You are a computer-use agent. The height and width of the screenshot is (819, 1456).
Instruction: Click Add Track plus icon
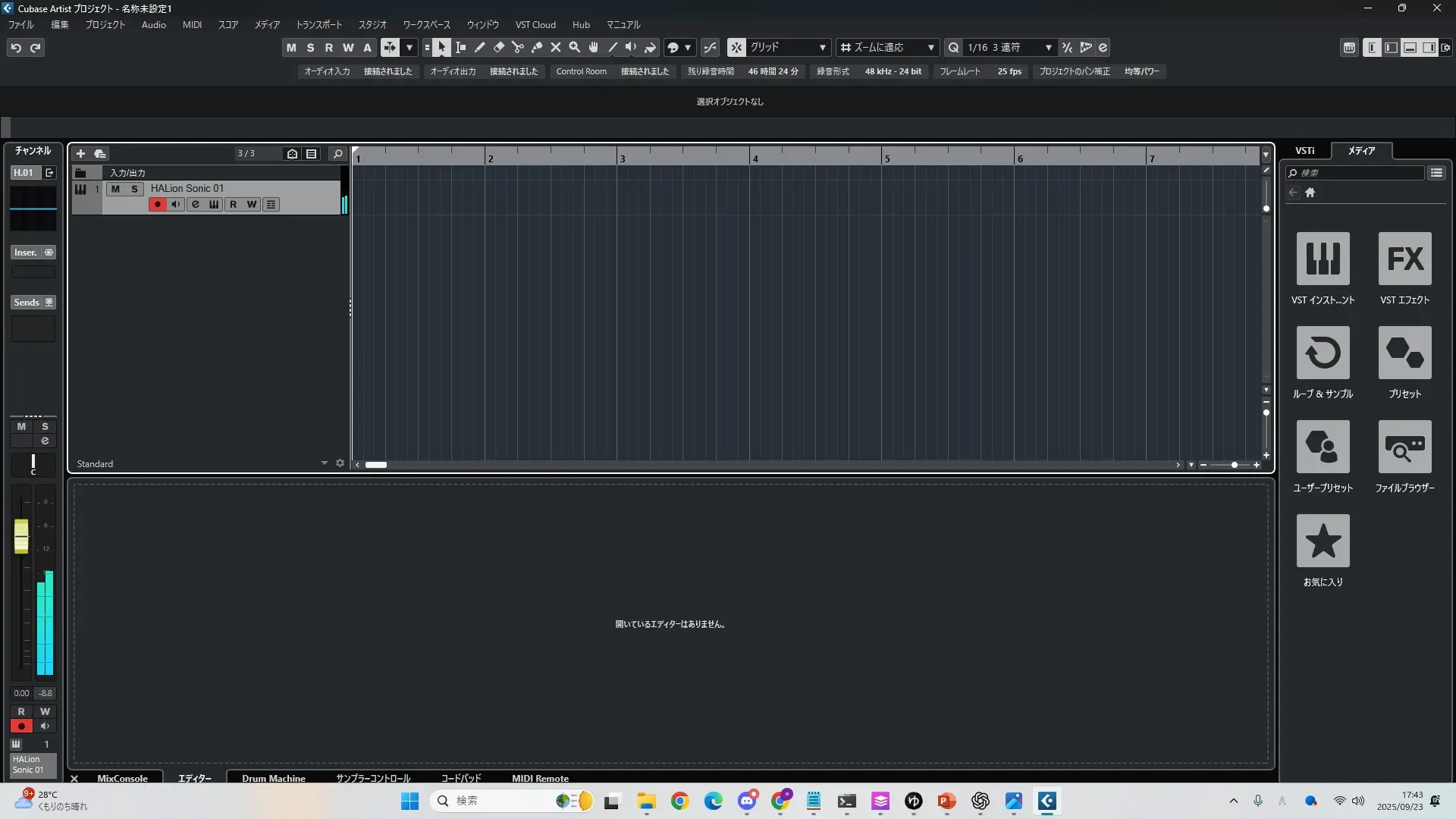[x=80, y=153]
